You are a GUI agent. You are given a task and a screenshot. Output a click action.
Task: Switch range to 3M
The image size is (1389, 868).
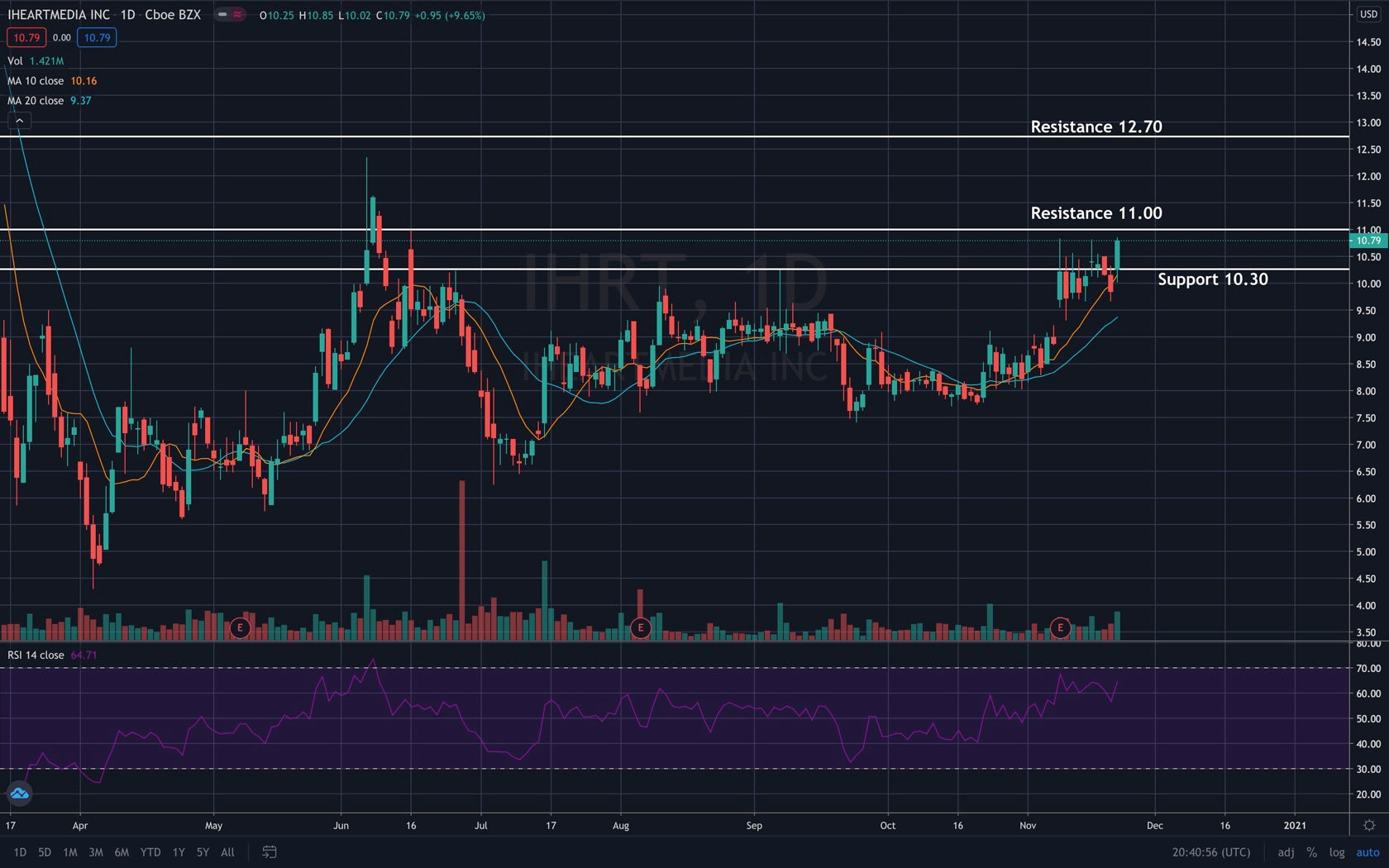pos(96,851)
